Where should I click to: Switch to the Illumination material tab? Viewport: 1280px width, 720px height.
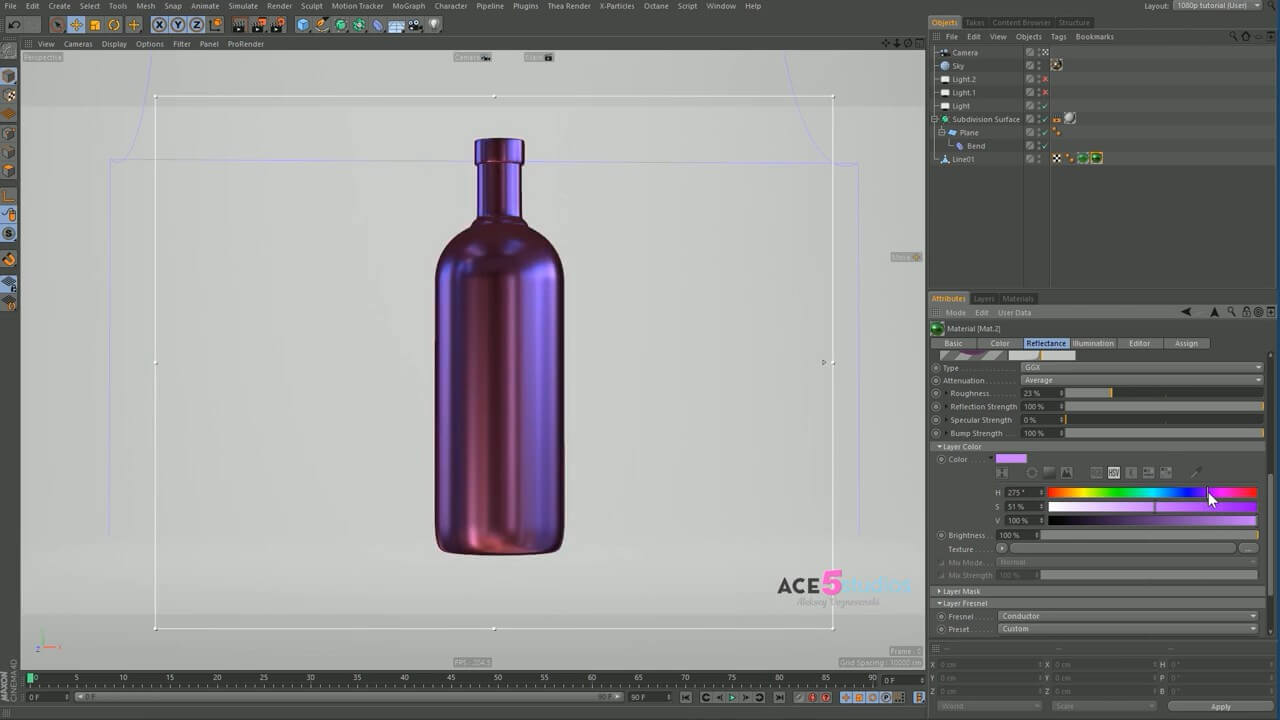click(1092, 343)
